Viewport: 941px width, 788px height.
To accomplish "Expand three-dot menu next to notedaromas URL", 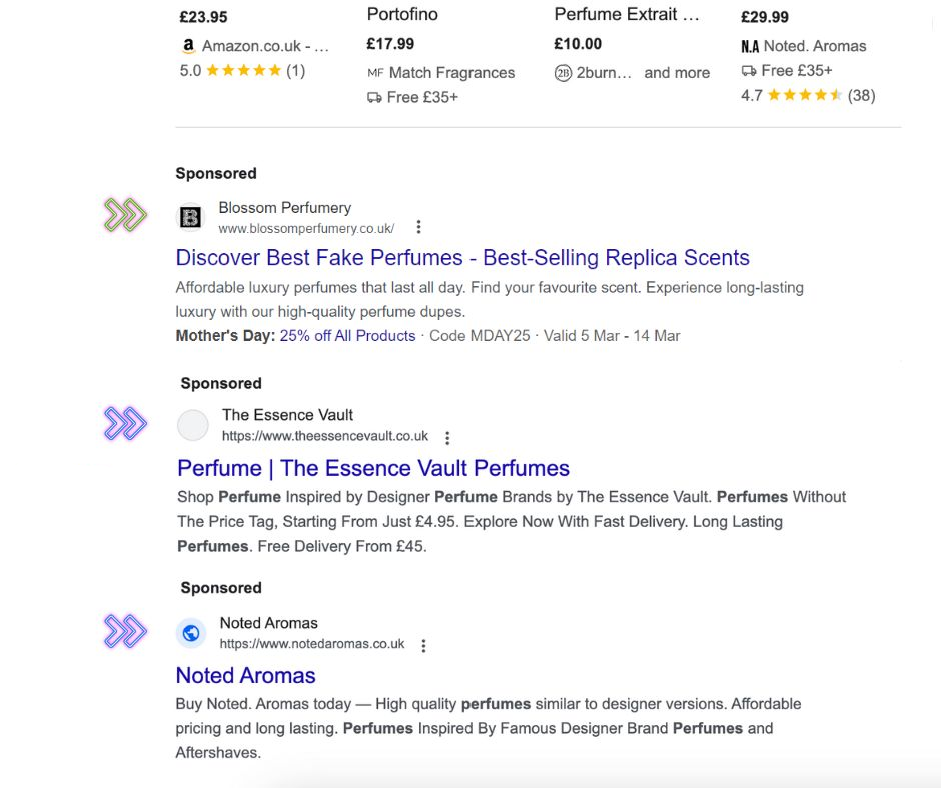I will (x=423, y=645).
